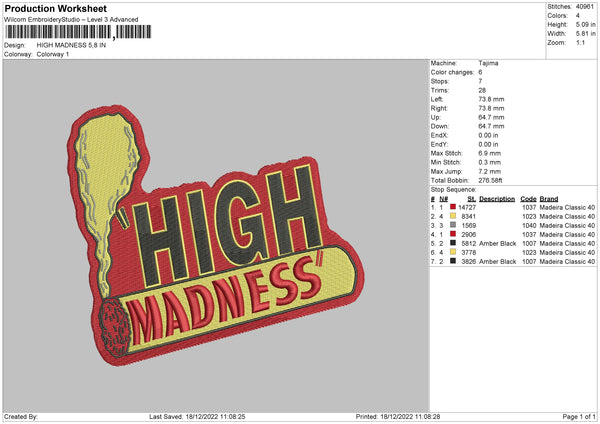Select the yellow swatch for stop 2

(x=452, y=215)
